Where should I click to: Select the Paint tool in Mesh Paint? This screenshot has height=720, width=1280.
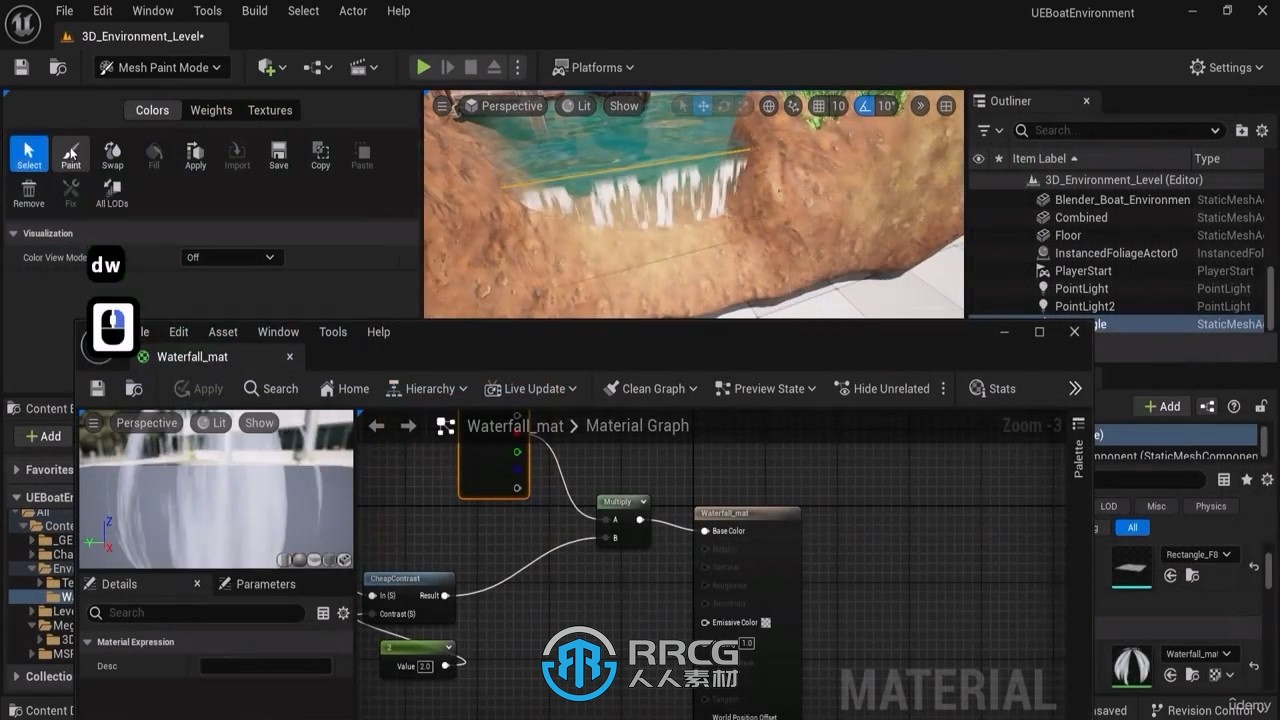[71, 155]
